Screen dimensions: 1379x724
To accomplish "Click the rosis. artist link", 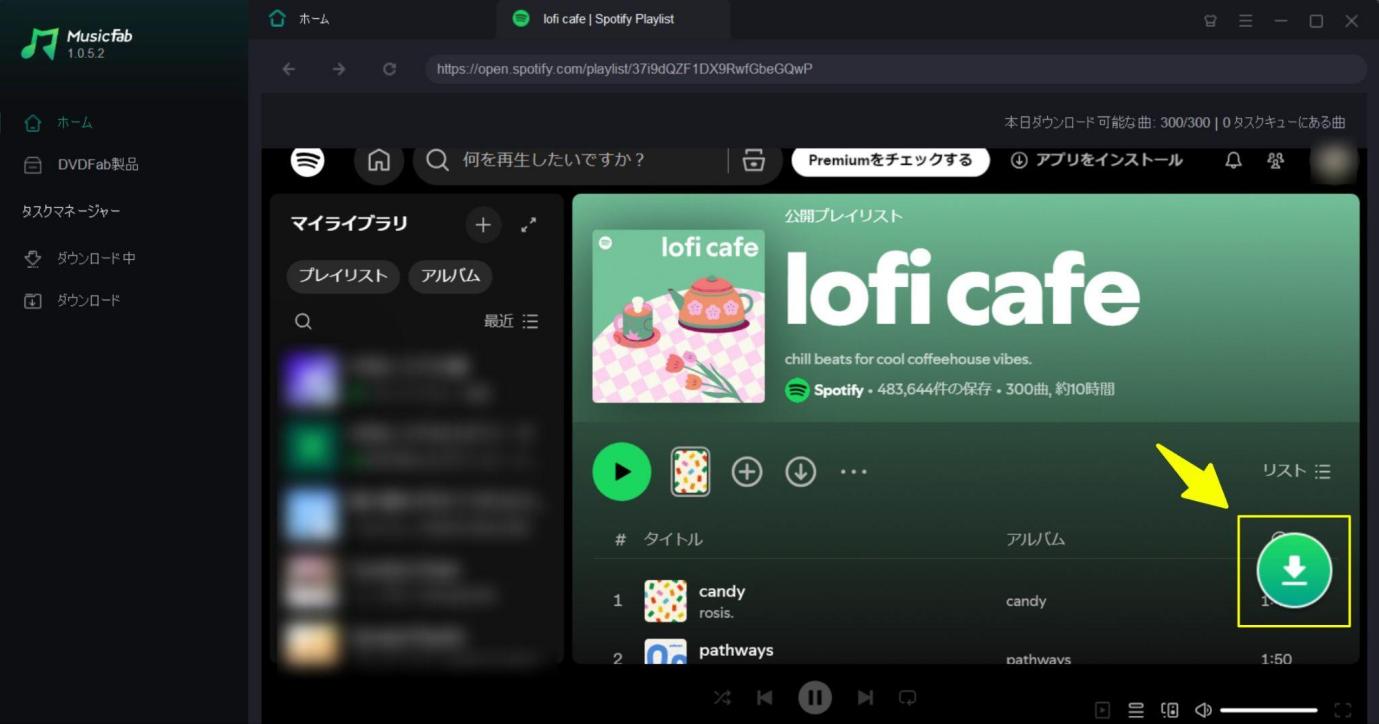I will pyautogui.click(x=717, y=612).
